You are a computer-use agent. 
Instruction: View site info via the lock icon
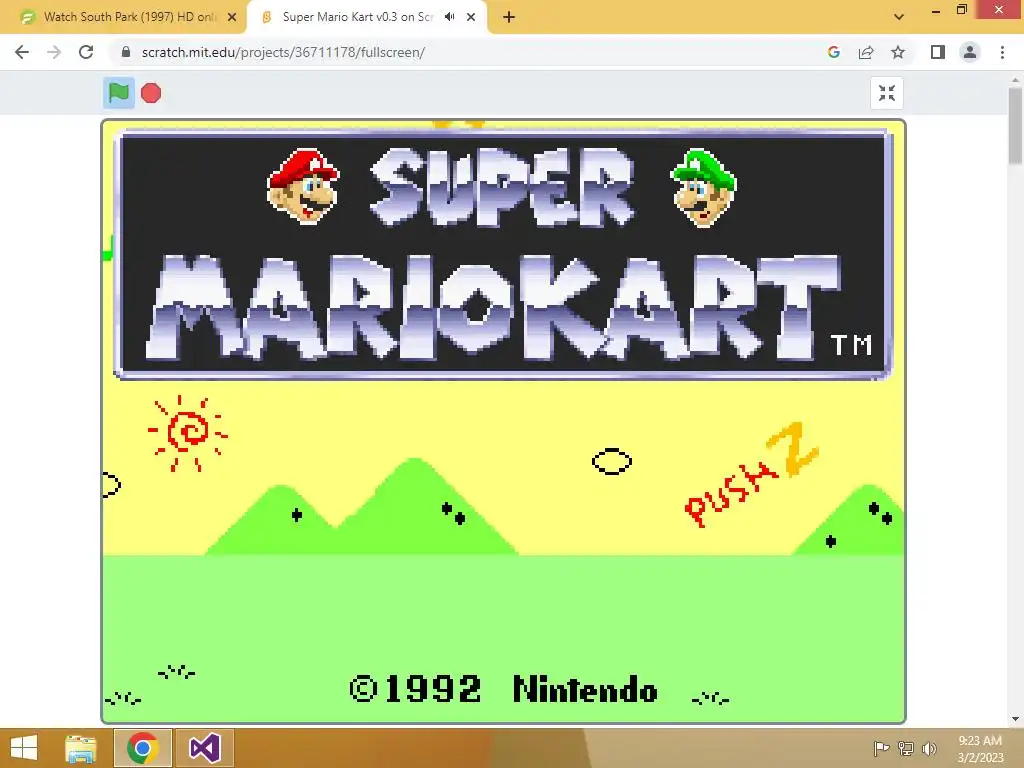coord(126,52)
